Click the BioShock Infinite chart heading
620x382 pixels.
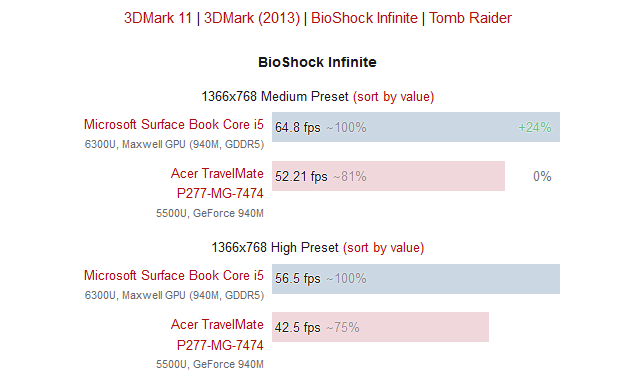317,62
